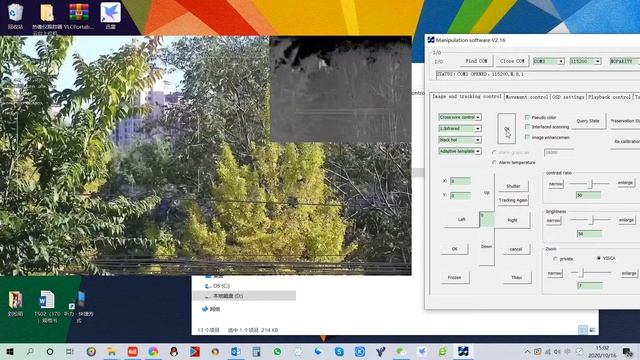The height and width of the screenshot is (360, 640).
Task: Click the cross wire Down button
Action: 487,247
